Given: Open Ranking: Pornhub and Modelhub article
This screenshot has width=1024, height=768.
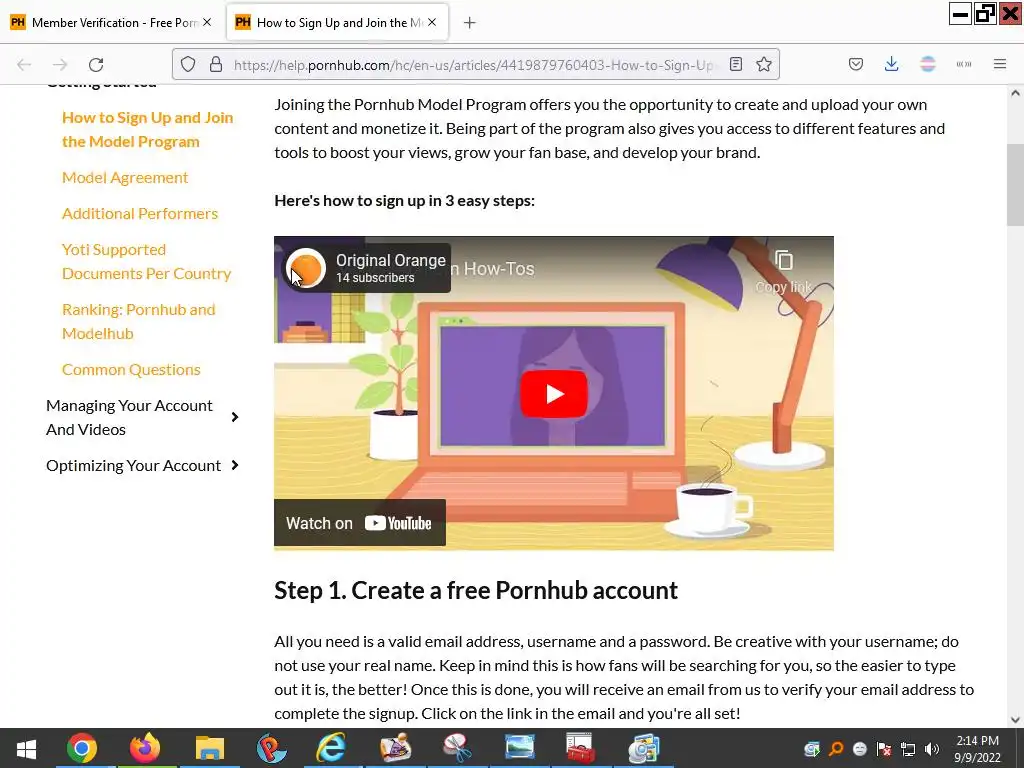Looking at the screenshot, I should pos(138,321).
